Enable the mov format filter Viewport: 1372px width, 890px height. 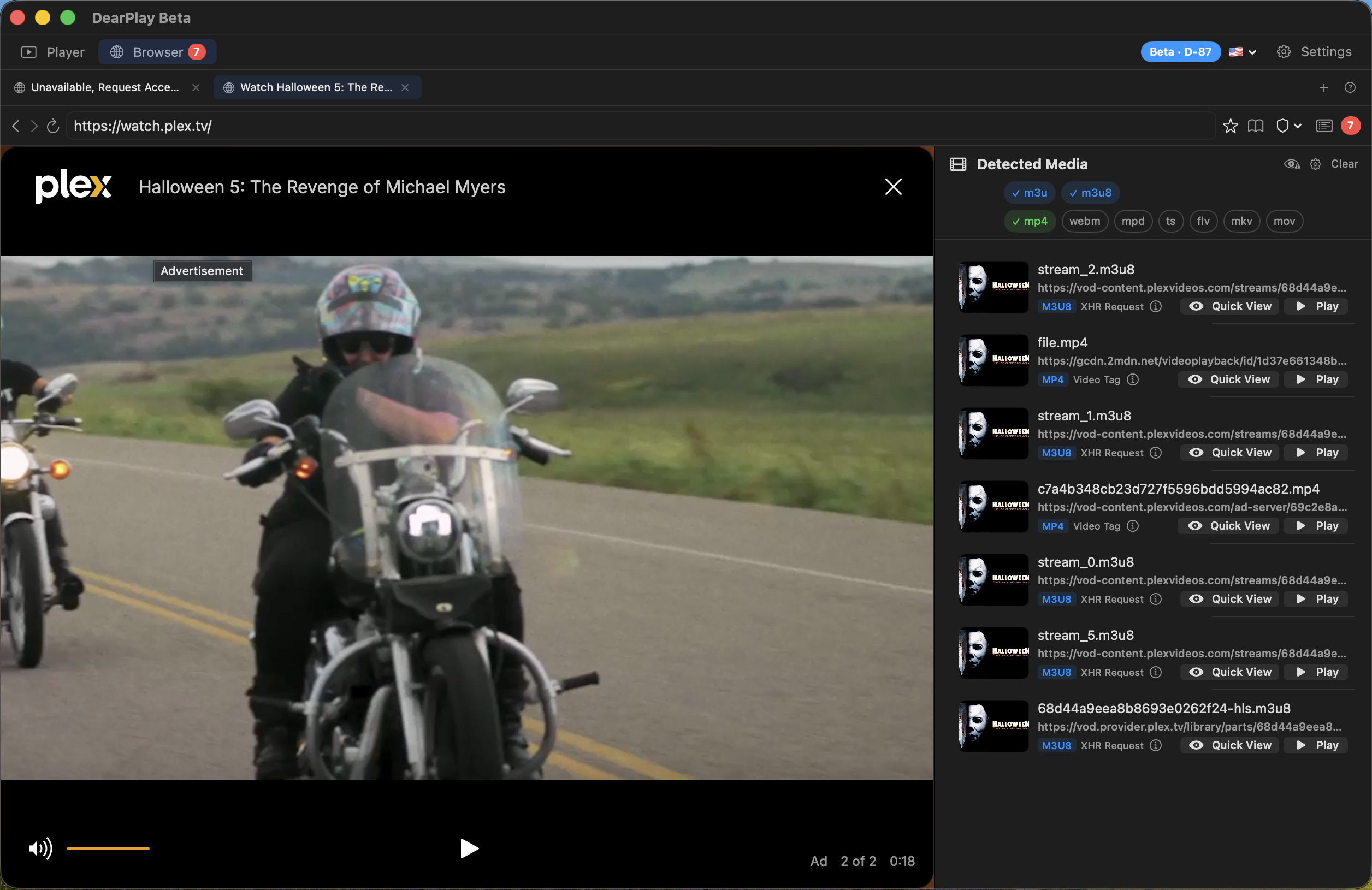[x=1285, y=221]
